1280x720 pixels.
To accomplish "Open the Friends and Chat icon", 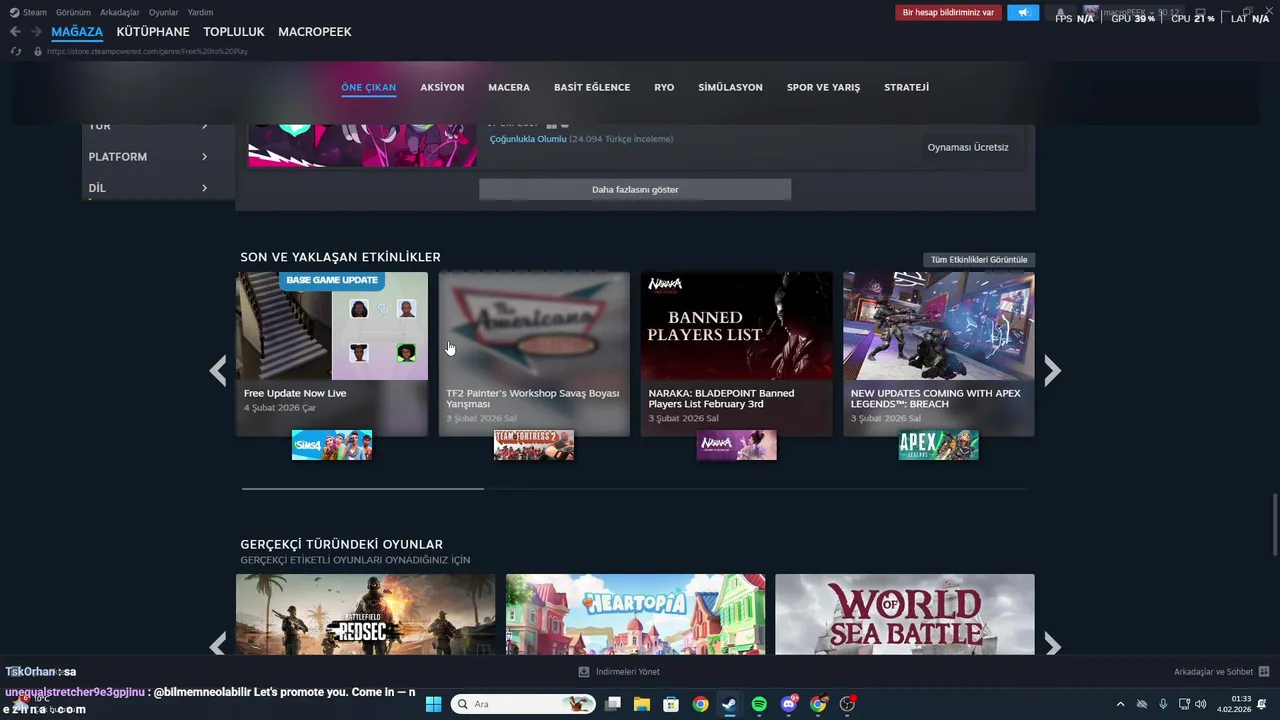I will tap(1264, 672).
